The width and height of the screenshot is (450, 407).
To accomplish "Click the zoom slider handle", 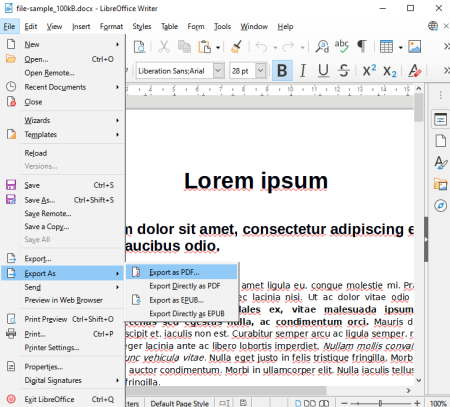I will coord(380,403).
